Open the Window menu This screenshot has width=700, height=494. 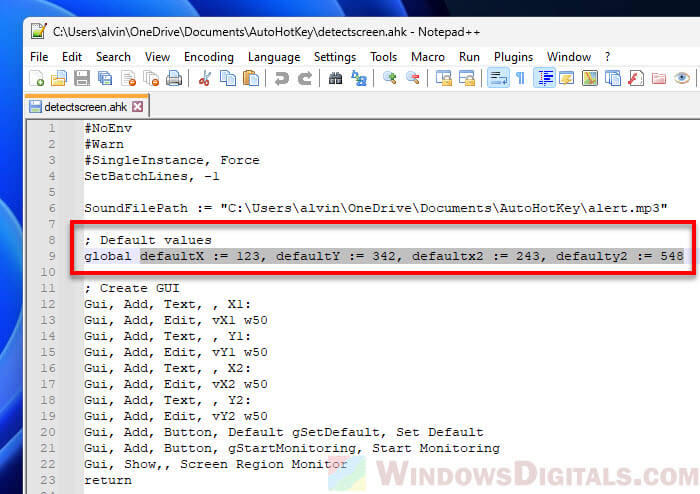click(x=569, y=57)
